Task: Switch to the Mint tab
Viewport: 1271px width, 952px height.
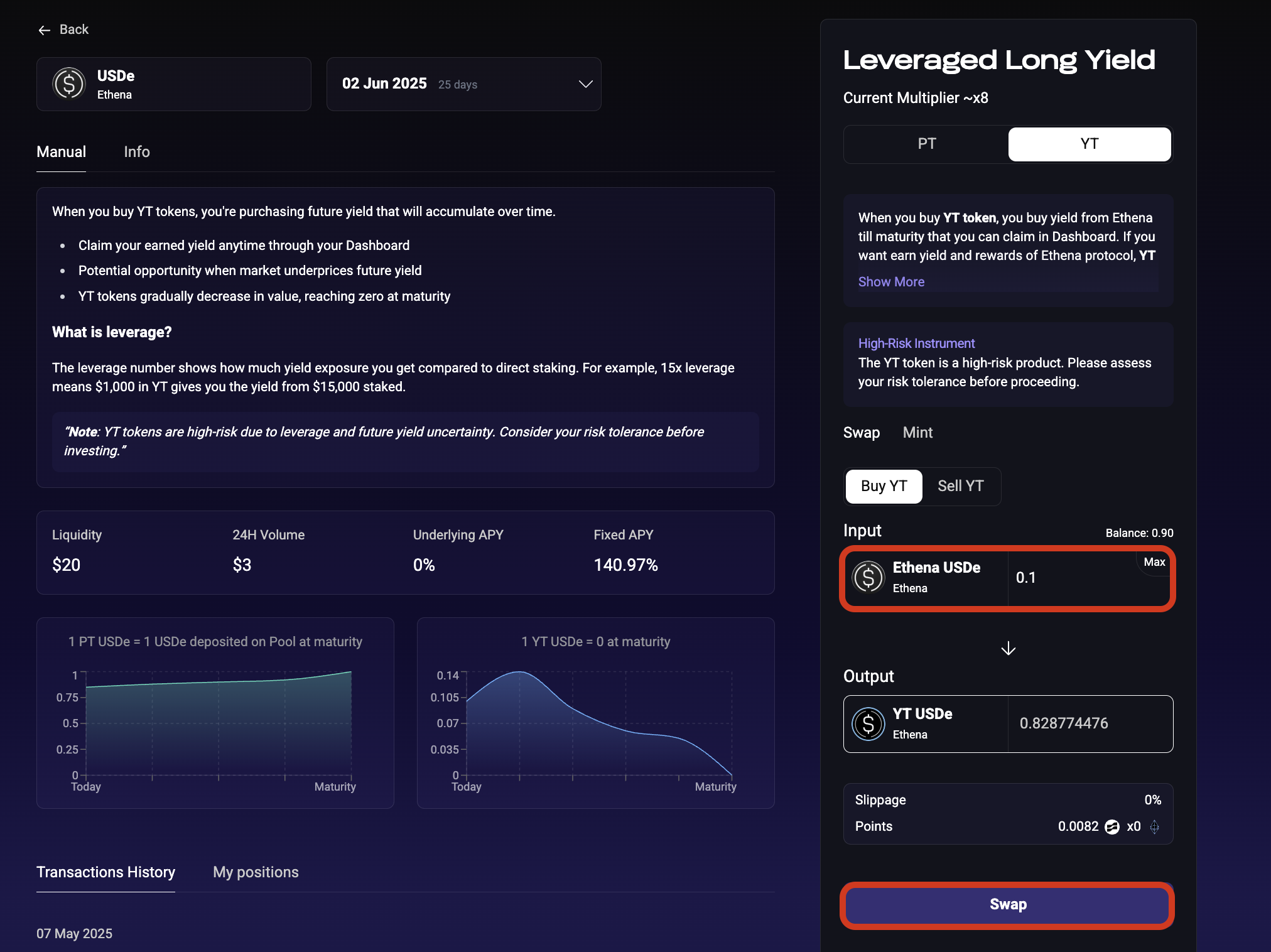Action: 917,433
